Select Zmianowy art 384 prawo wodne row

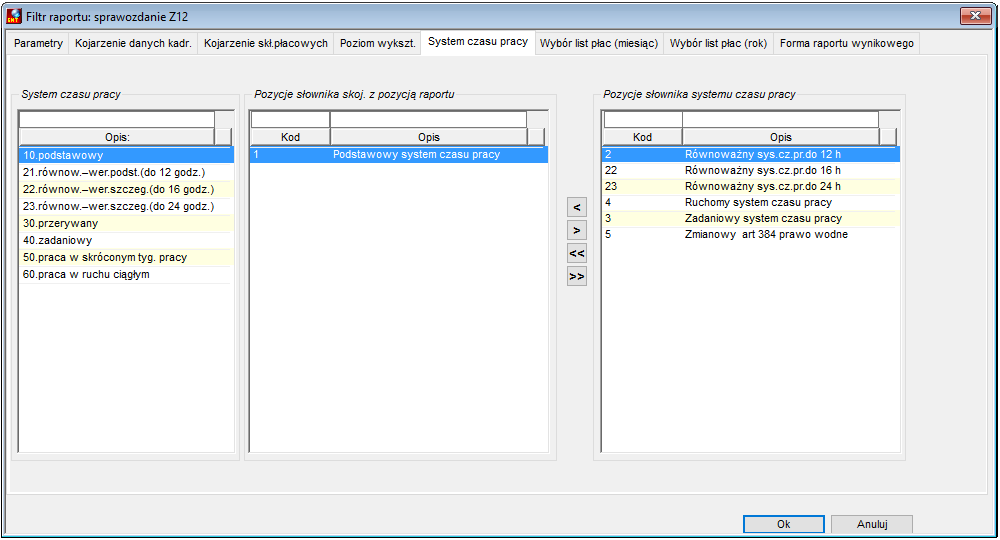click(751, 234)
